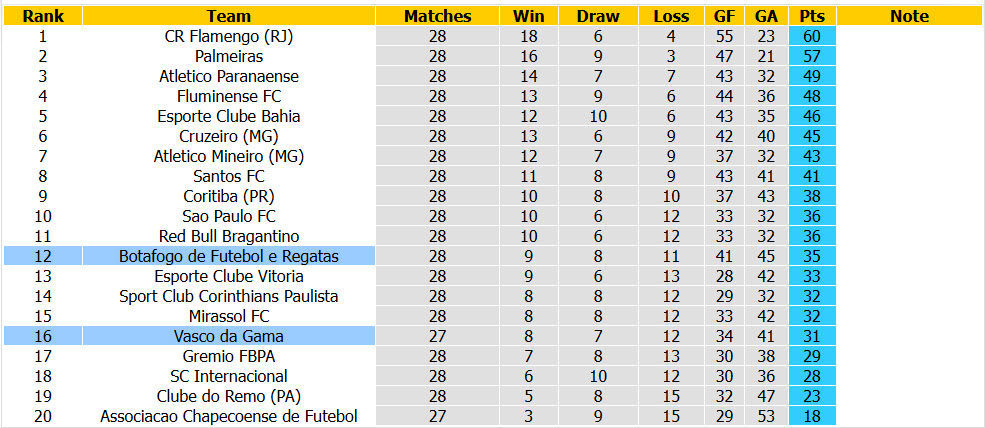This screenshot has width=985, height=428.
Task: Click the Team column header
Action: coord(229,16)
